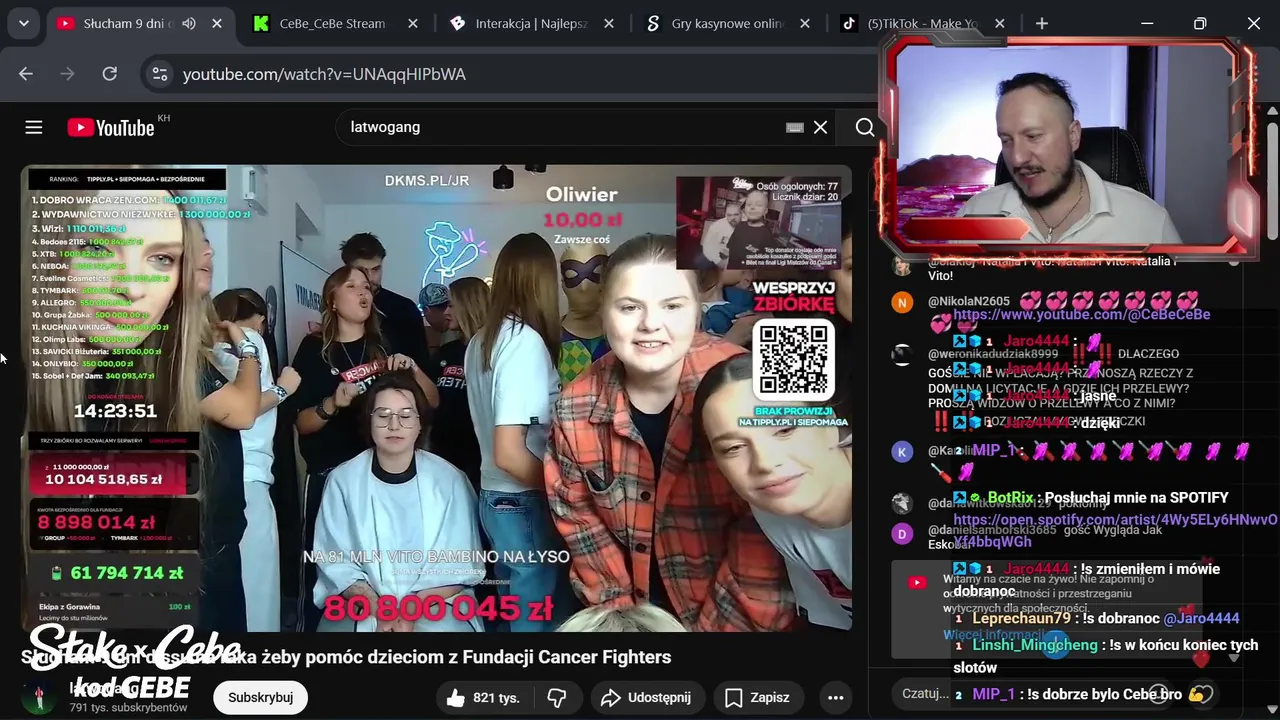Open more actions three-dot menu

(x=836, y=698)
